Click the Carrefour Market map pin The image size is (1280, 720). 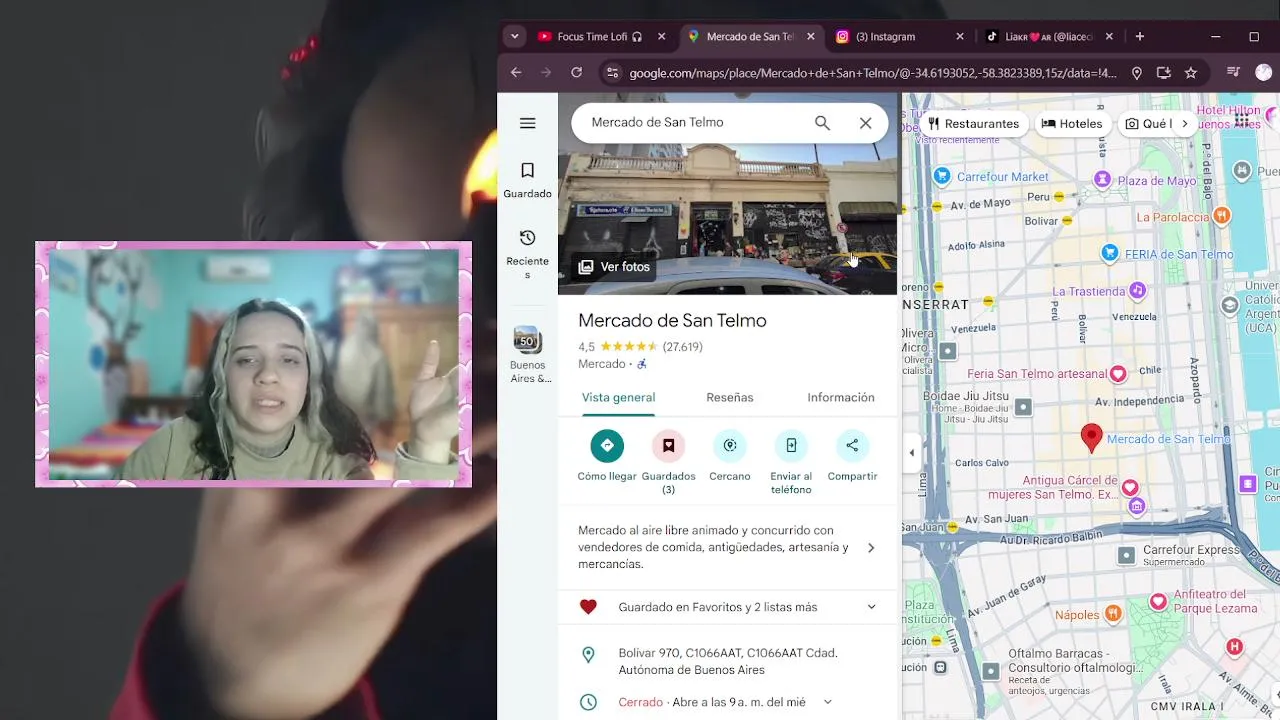(x=942, y=176)
